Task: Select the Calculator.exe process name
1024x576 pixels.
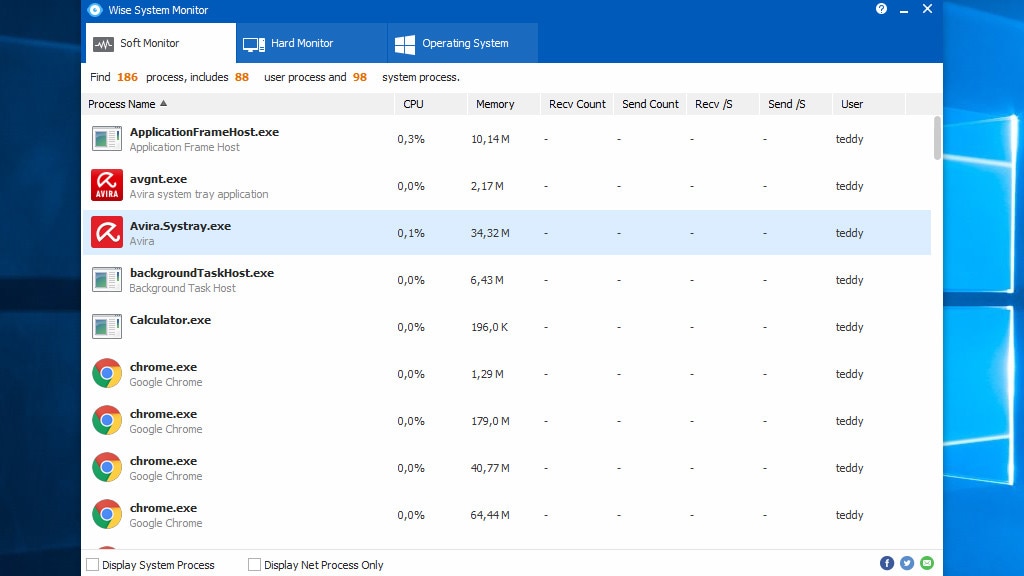Action: pyautogui.click(x=170, y=320)
